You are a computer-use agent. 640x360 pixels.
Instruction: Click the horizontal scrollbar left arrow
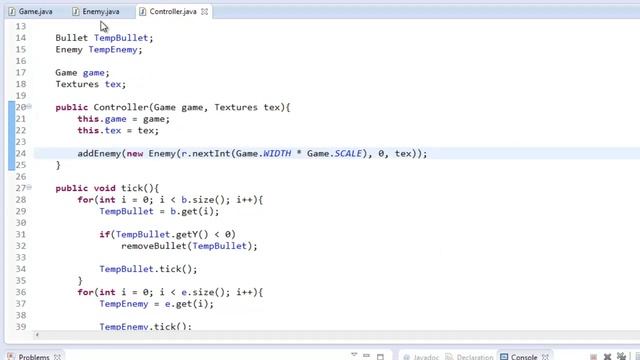click(37, 335)
